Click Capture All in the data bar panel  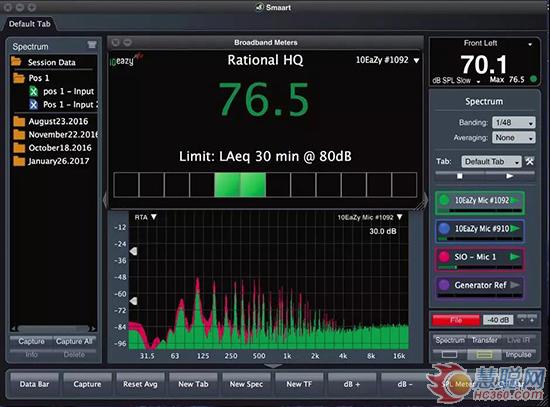pos(74,341)
